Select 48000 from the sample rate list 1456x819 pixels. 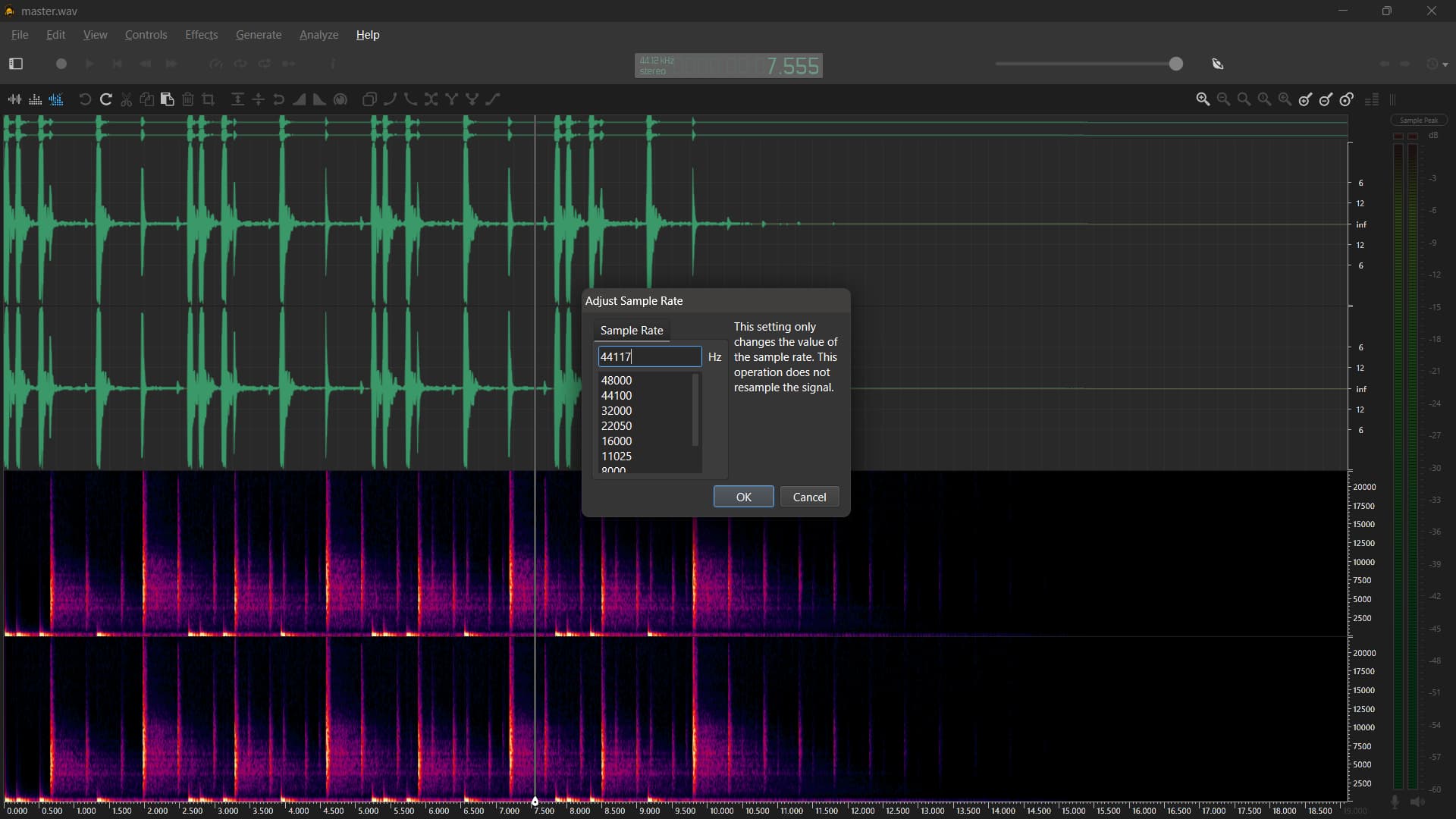pos(617,381)
